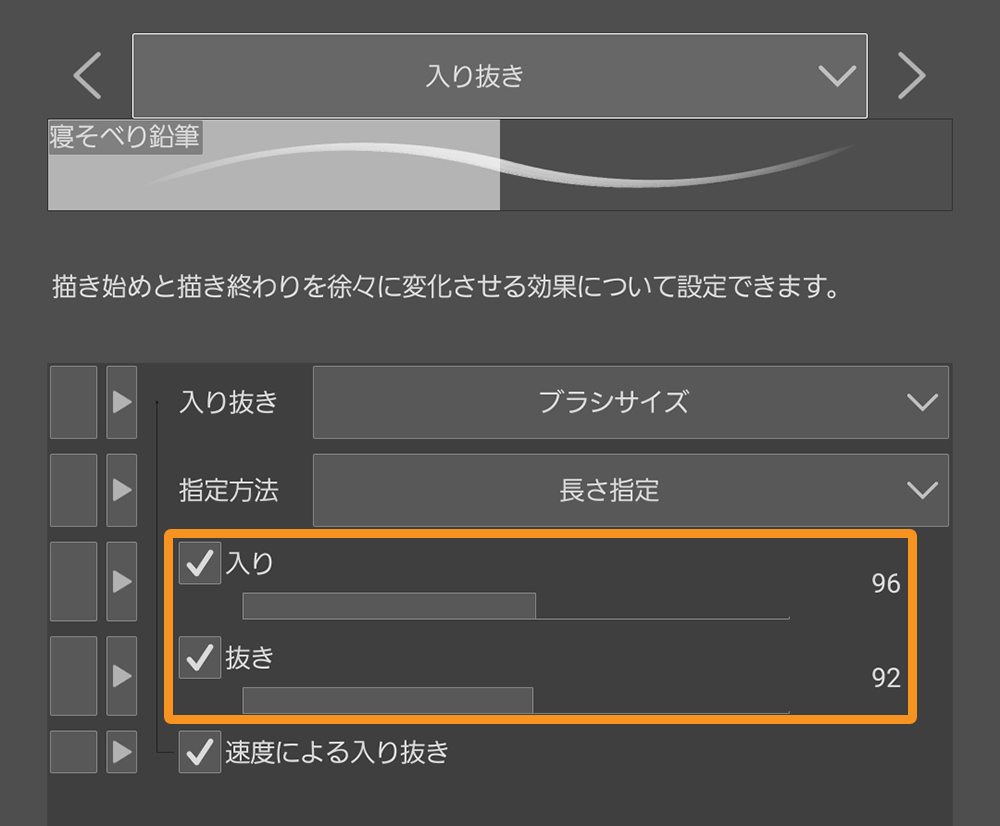Toggle the show-in-palette box for 指定方法 row

[73, 490]
